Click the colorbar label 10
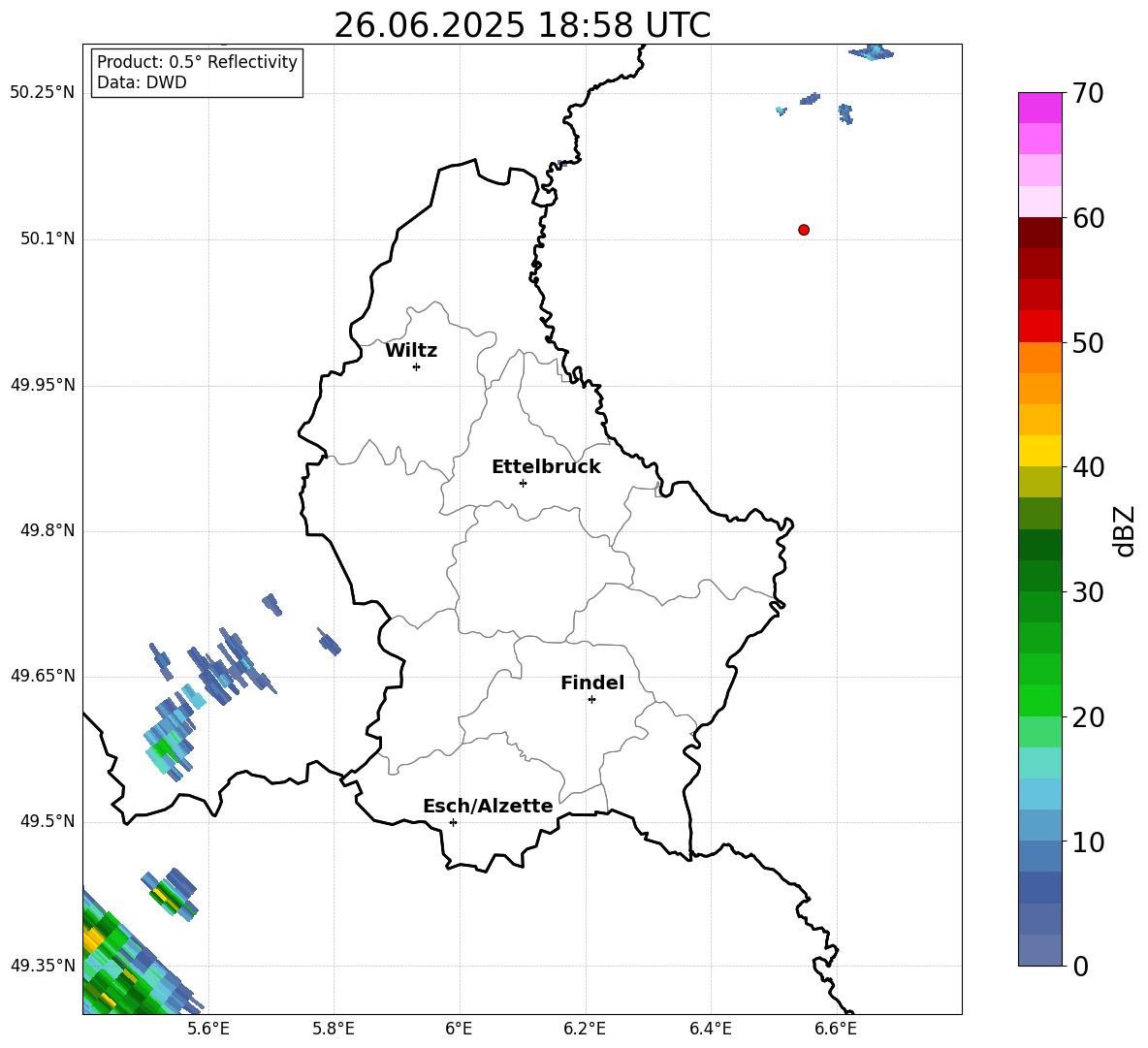The width and height of the screenshot is (1148, 1048). [1088, 842]
